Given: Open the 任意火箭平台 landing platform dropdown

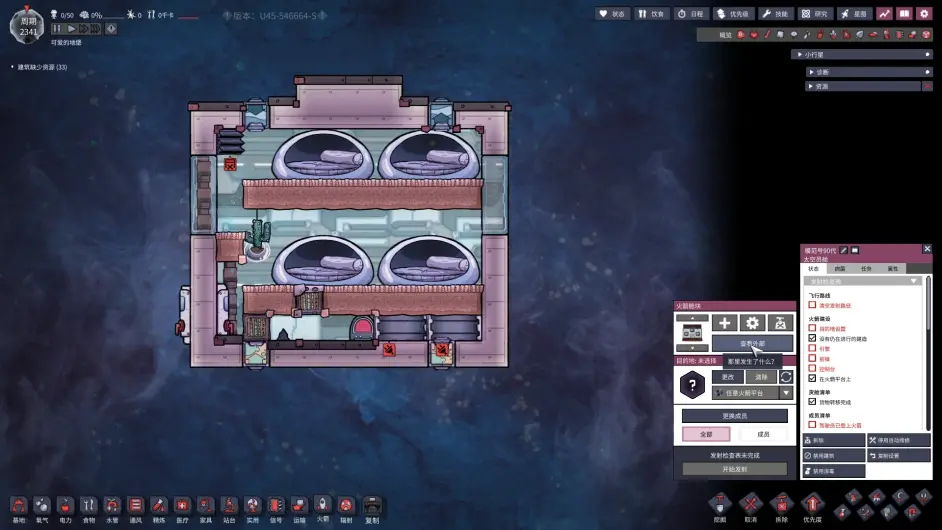Looking at the screenshot, I should click(786, 393).
